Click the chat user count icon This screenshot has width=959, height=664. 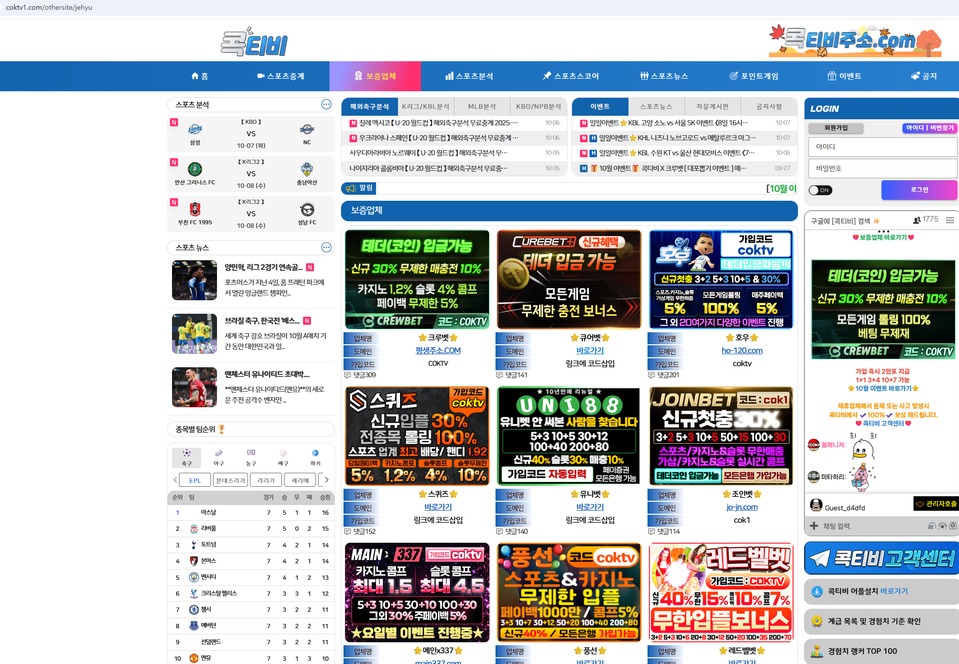916,219
